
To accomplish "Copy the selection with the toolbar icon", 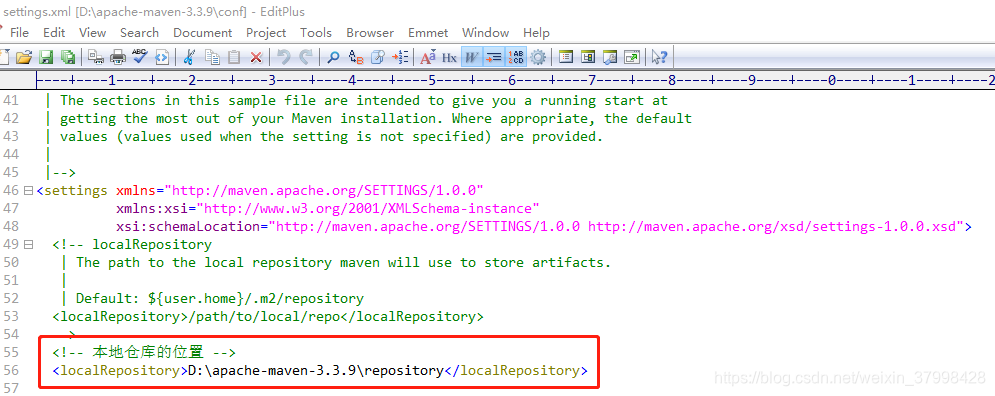I will [x=213, y=57].
